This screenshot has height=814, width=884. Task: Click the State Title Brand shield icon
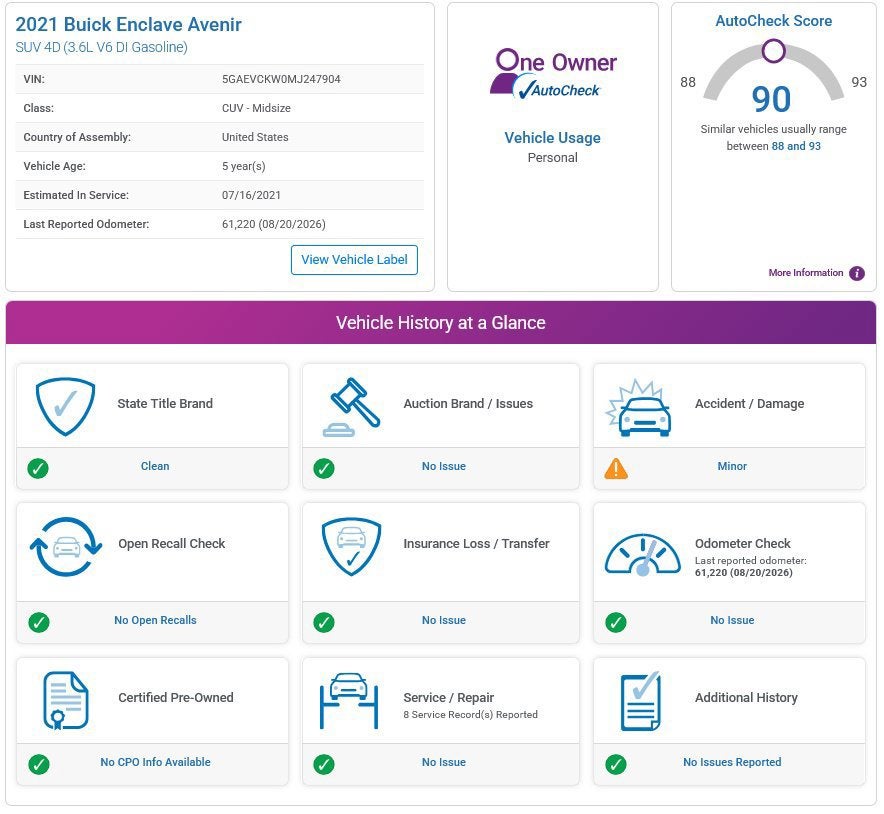click(x=65, y=406)
